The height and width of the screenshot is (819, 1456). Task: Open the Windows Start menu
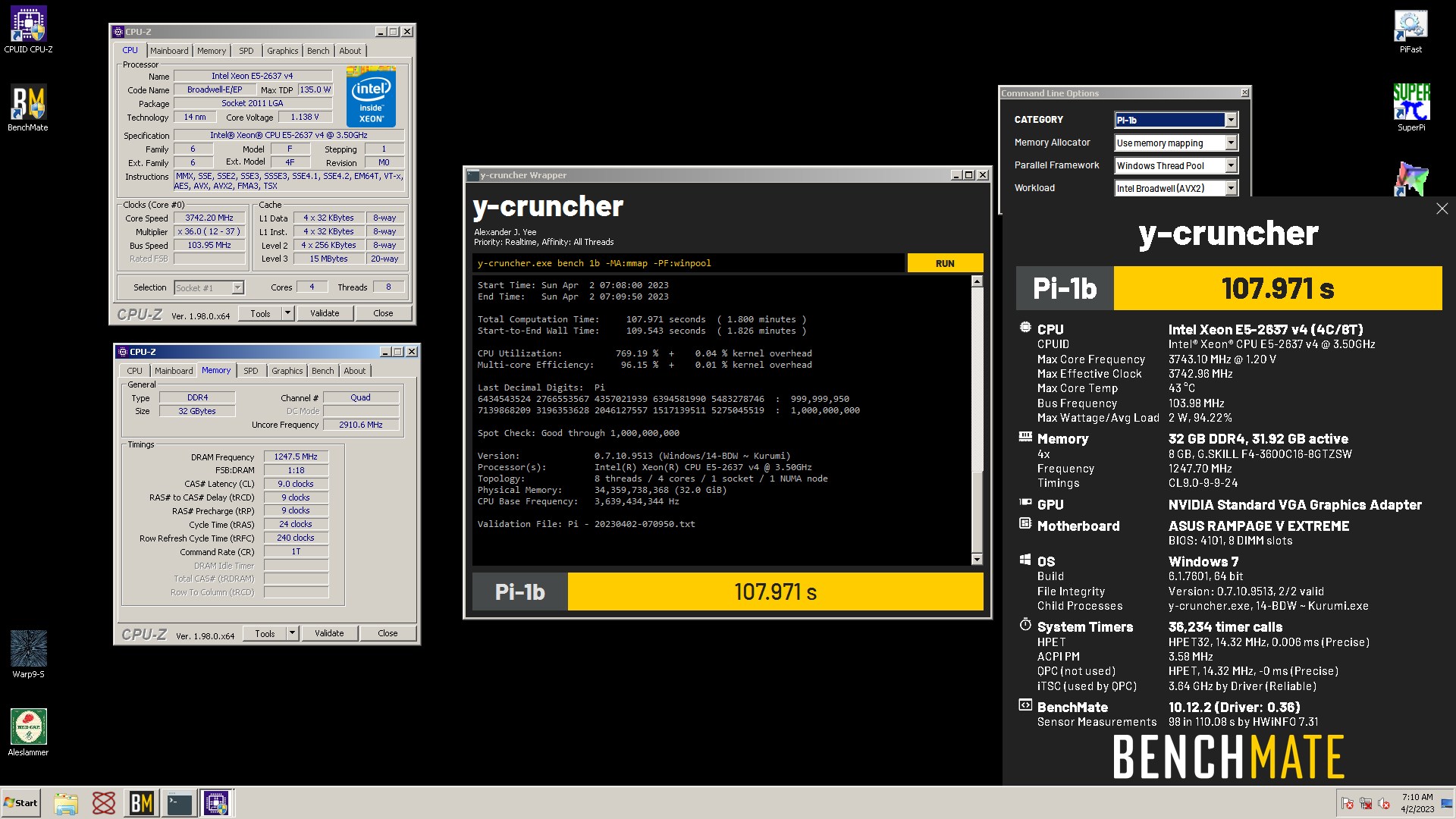coord(20,803)
